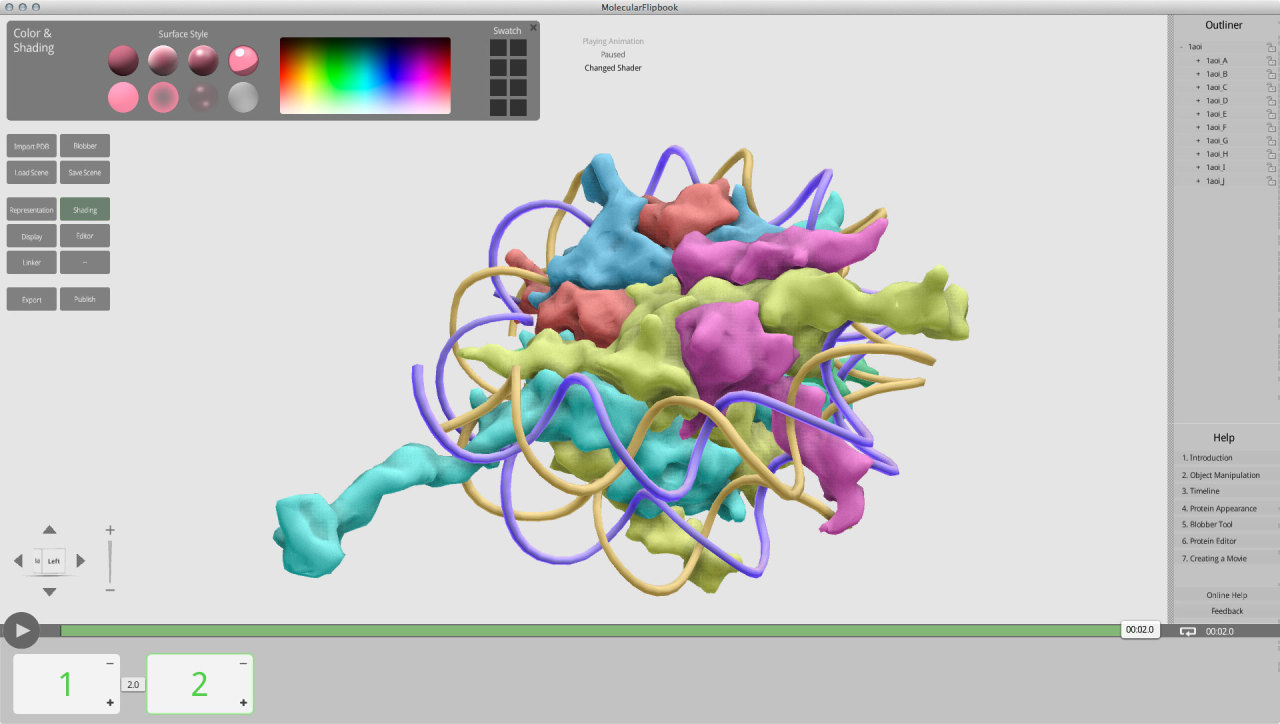The height and width of the screenshot is (724, 1280).
Task: Expand the 1aoi_C chain node
Action: pos(1198,87)
